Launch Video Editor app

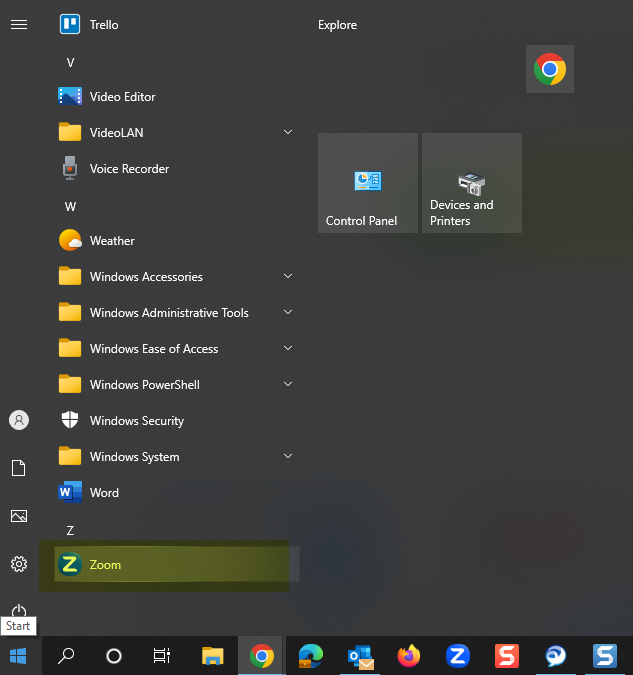tap(177, 96)
